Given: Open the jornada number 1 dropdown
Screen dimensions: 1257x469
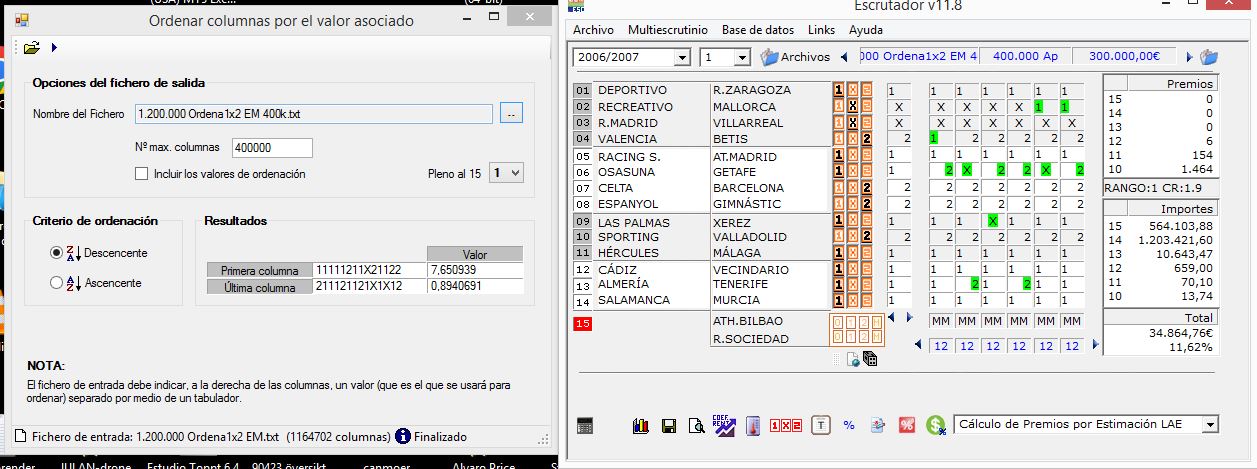Looking at the screenshot, I should coord(742,58).
